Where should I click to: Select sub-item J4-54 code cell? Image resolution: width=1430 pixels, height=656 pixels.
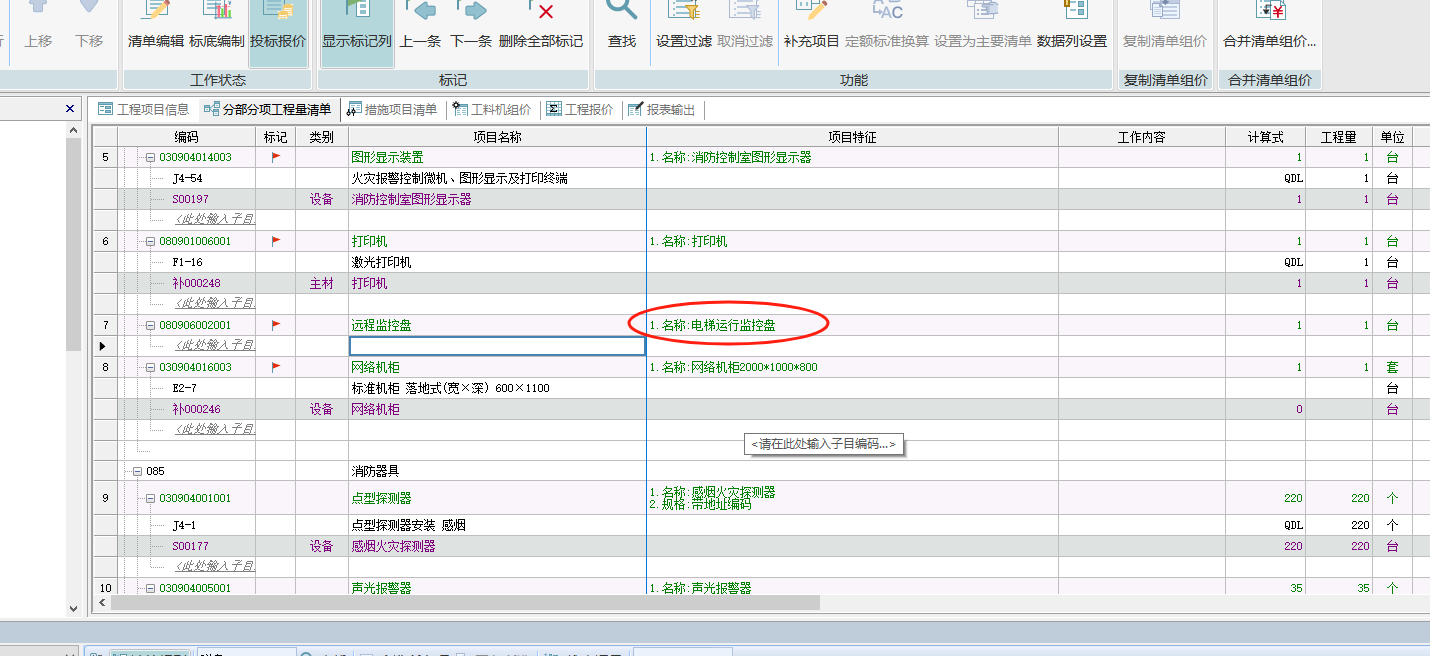click(x=186, y=178)
